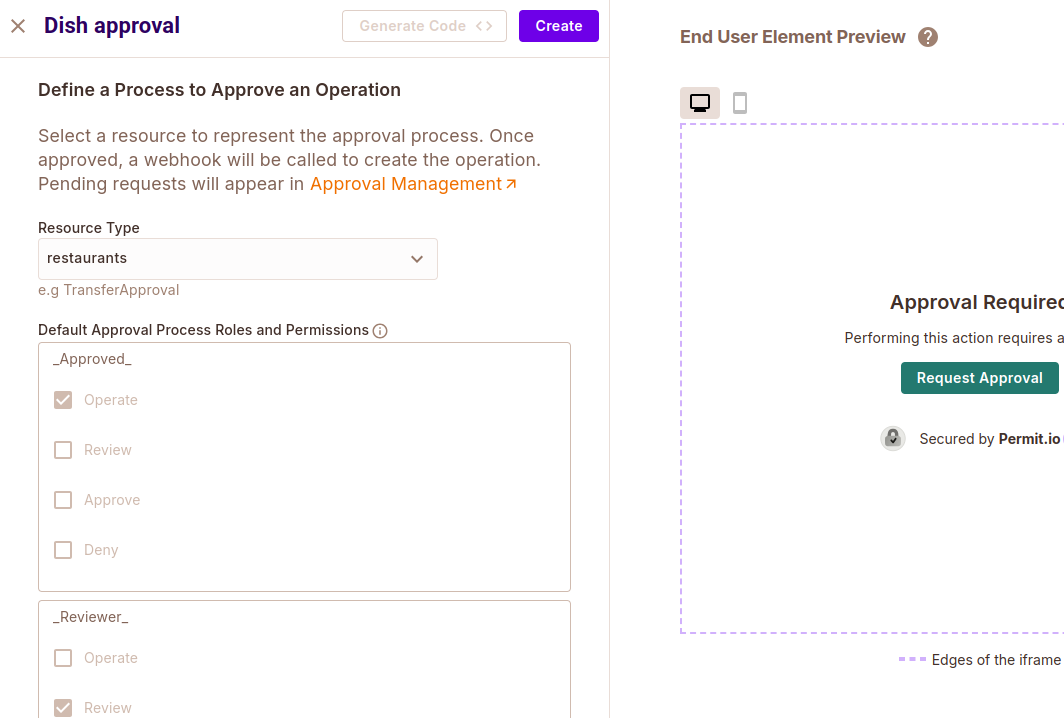The image size is (1064, 718).
Task: Click the Dish approval title
Action: 112,26
